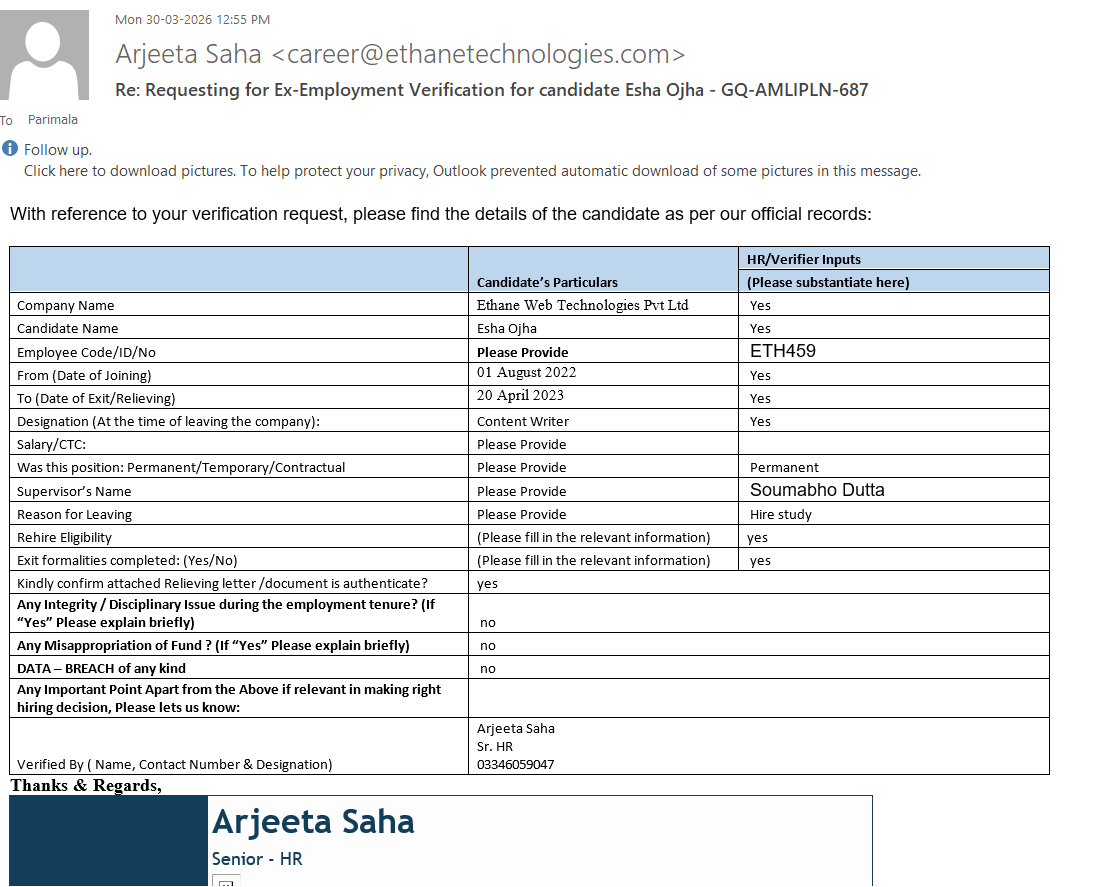Select the contact number 03346059047
This screenshot has height=887, width=1110.
tap(515, 765)
